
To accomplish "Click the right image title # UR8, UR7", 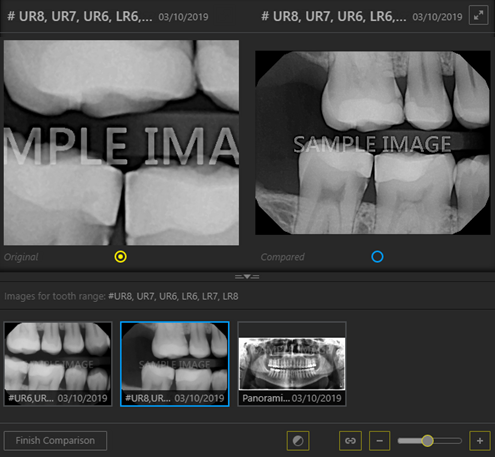I will [334, 16].
